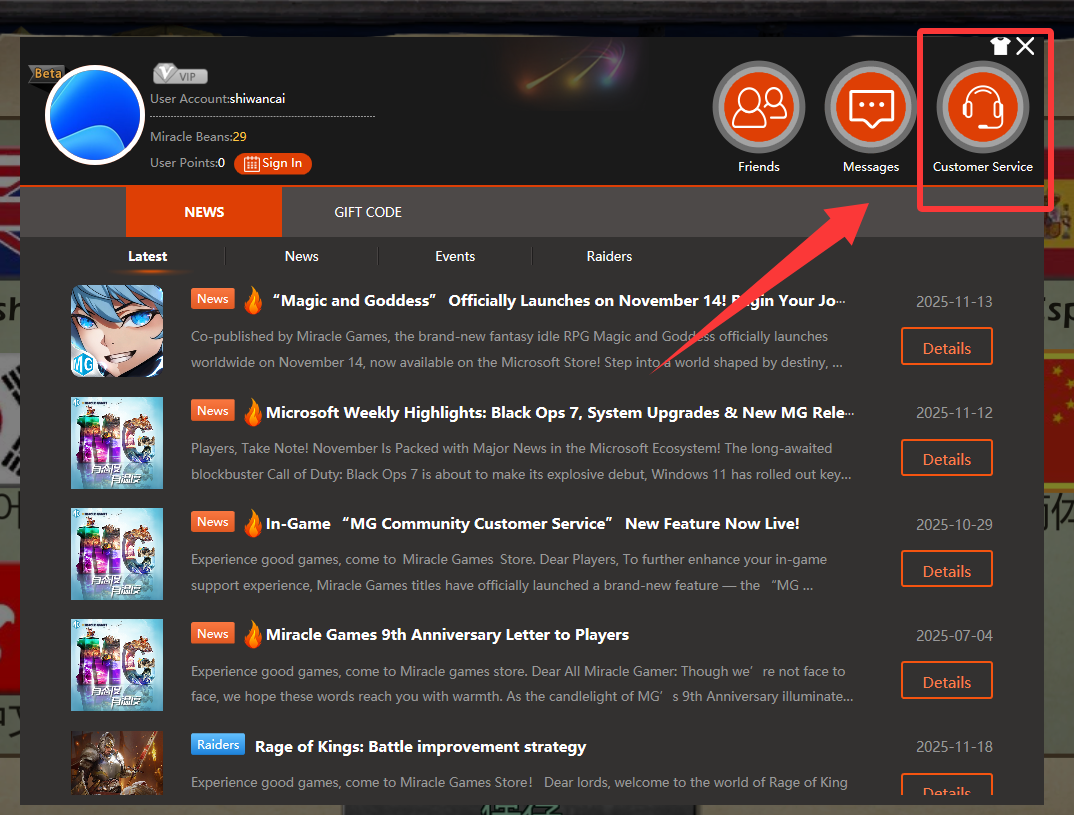View Details for Microsoft Weekly Highlights
This screenshot has height=815, width=1074.
tap(946, 459)
